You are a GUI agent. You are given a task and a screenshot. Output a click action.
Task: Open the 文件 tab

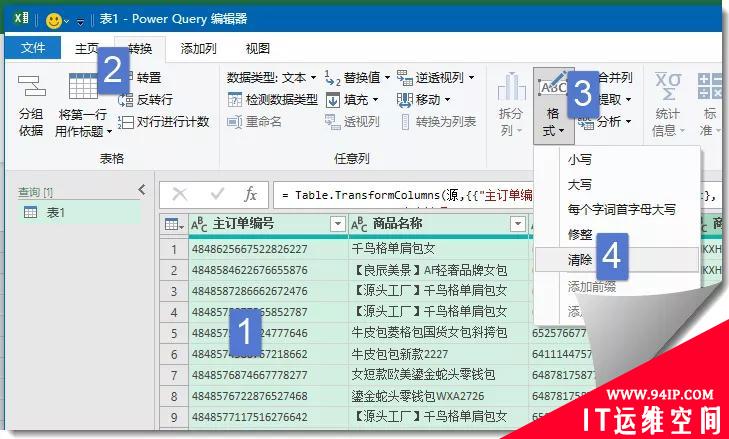33,48
